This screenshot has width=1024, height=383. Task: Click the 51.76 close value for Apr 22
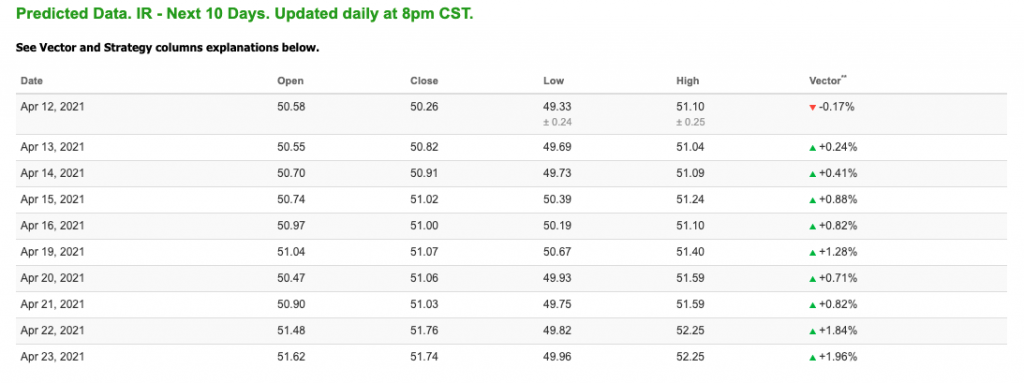click(424, 331)
